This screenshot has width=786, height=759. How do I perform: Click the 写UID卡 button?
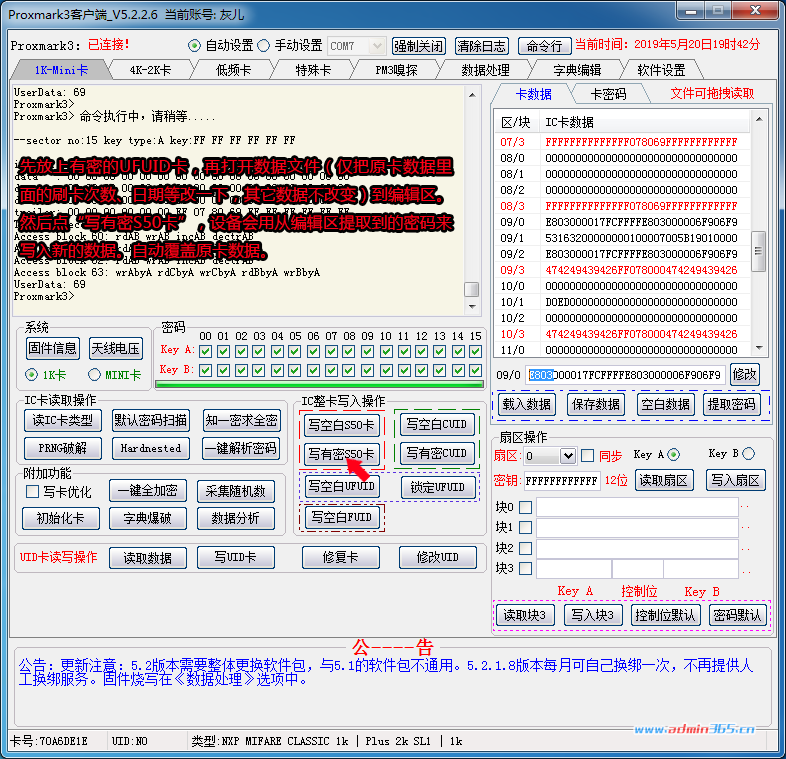(236, 557)
